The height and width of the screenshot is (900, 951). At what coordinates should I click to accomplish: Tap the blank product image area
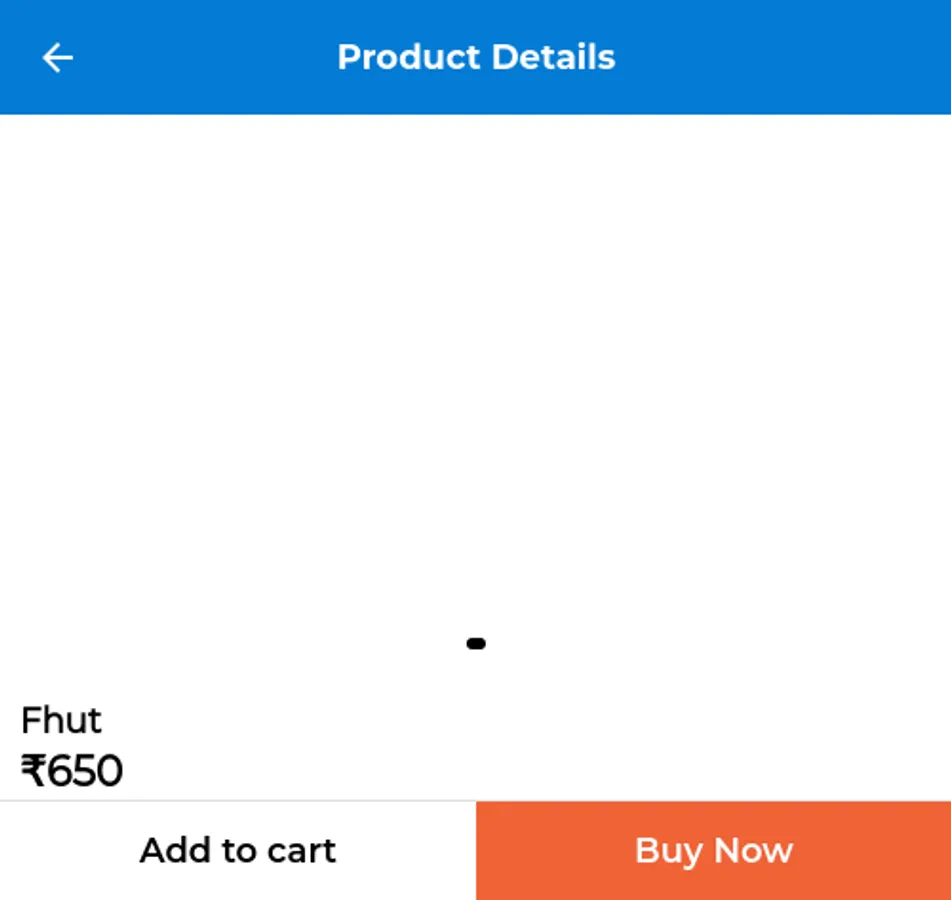point(476,370)
